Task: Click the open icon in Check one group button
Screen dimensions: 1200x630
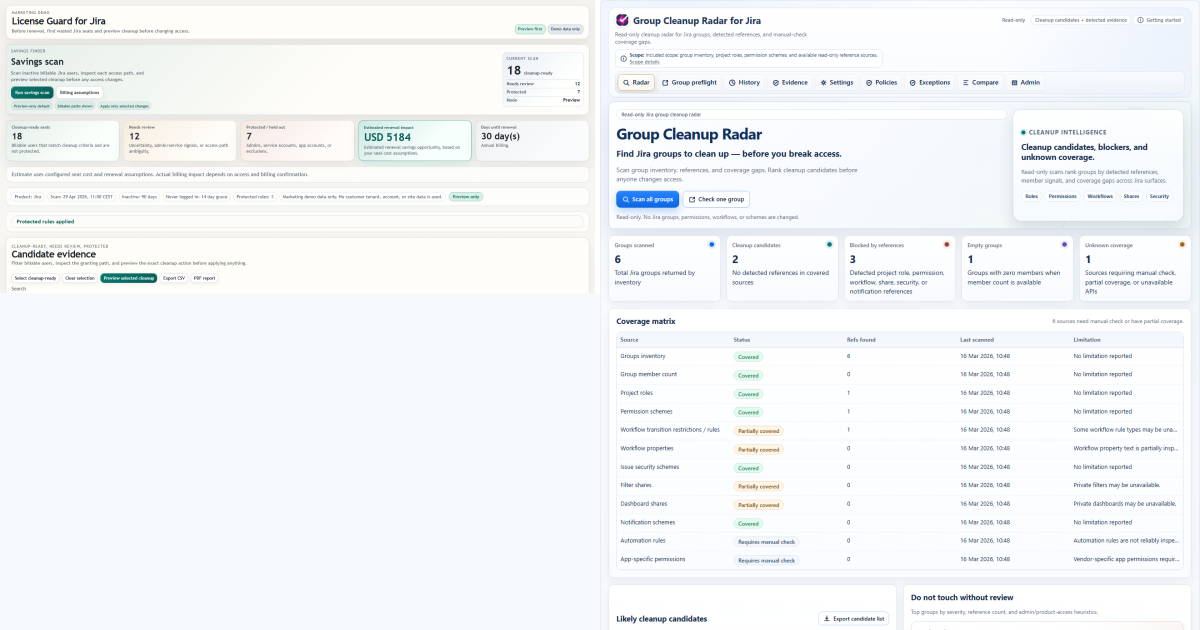Action: pyautogui.click(x=692, y=199)
